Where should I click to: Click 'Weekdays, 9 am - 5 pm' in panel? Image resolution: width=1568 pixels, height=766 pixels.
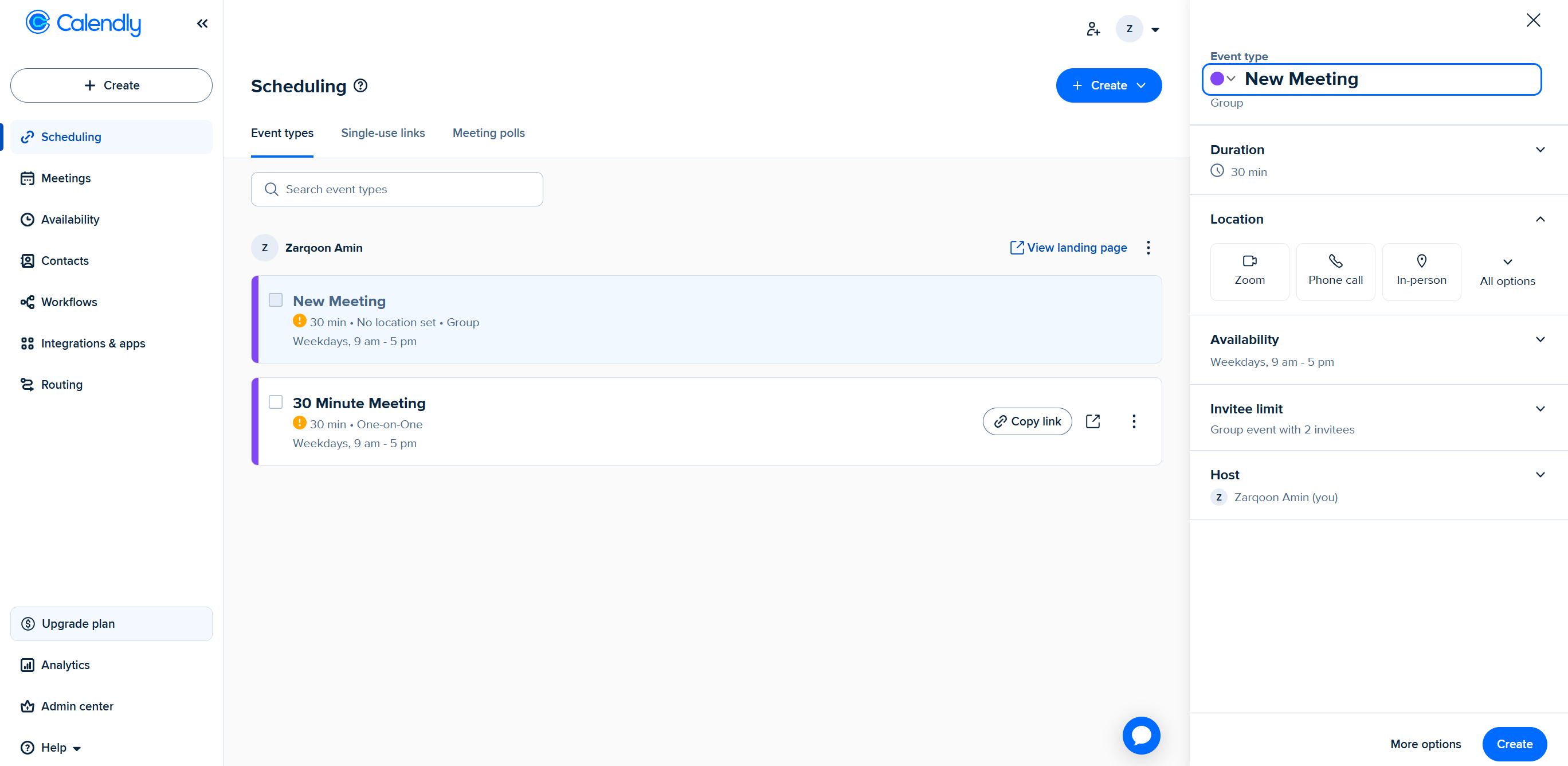(x=1272, y=362)
